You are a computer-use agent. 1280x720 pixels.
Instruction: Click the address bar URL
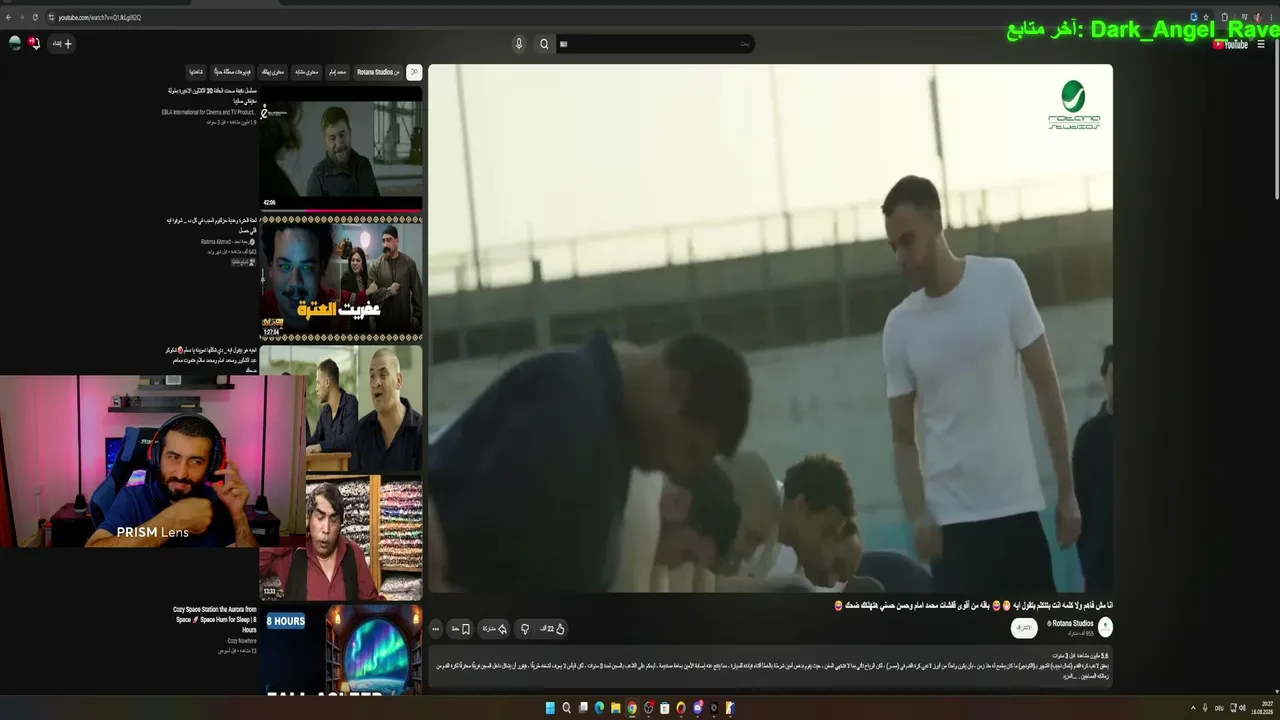click(100, 17)
